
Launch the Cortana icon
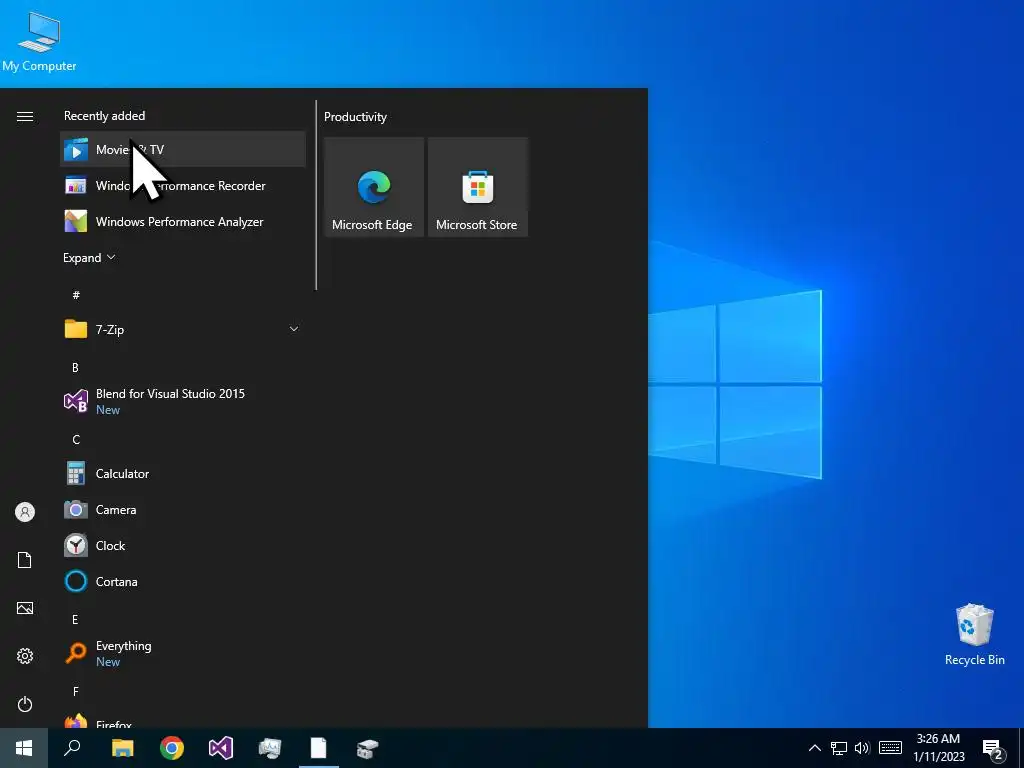tap(76, 581)
